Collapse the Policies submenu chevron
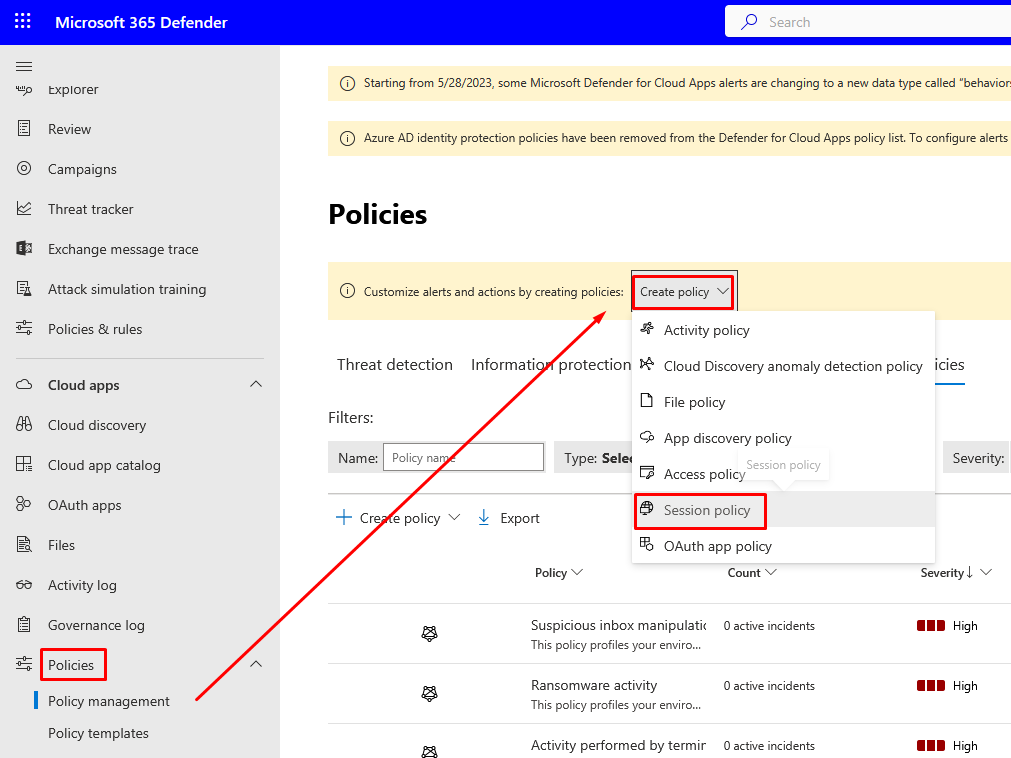Screen dimensions: 1011x758 pos(256,665)
